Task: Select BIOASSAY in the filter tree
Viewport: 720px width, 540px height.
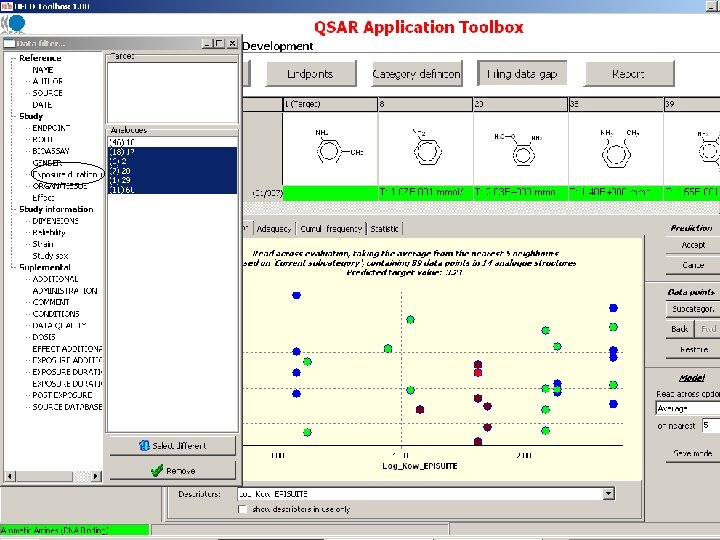Action: tap(51, 151)
